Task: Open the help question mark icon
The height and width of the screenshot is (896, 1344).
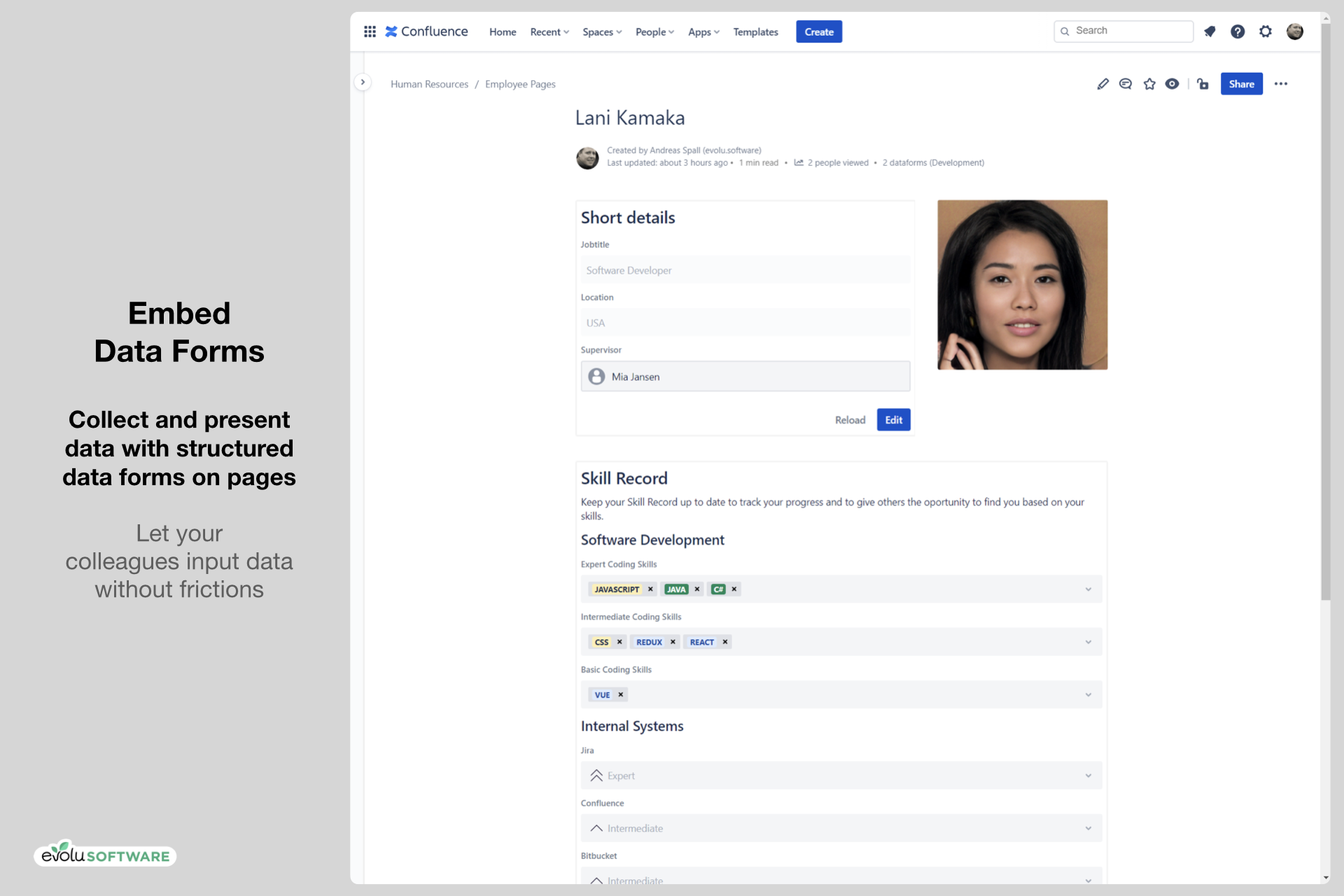Action: [x=1238, y=31]
